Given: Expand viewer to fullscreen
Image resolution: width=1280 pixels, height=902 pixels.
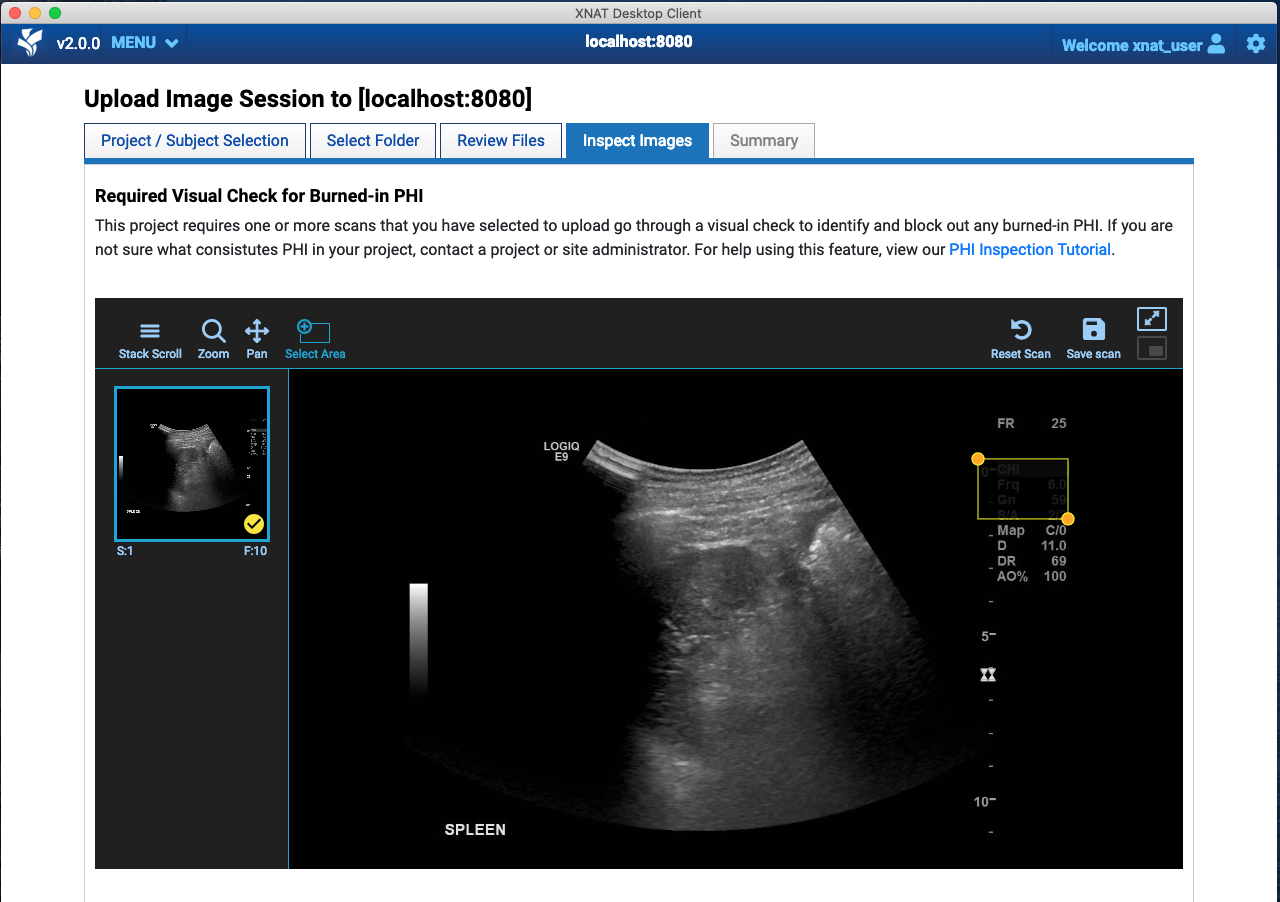Looking at the screenshot, I should click(x=1152, y=319).
